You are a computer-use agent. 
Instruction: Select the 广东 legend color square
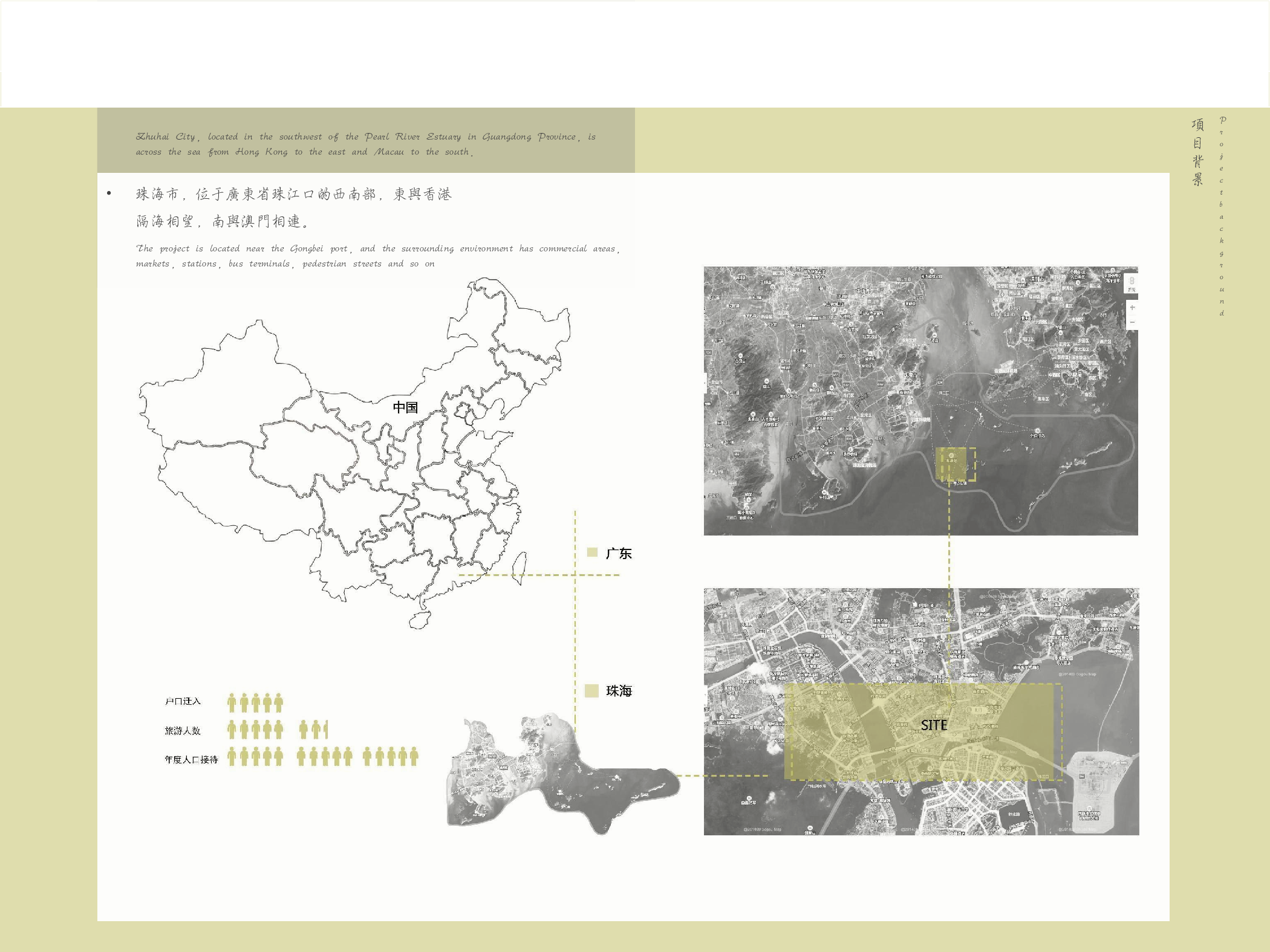coord(592,552)
